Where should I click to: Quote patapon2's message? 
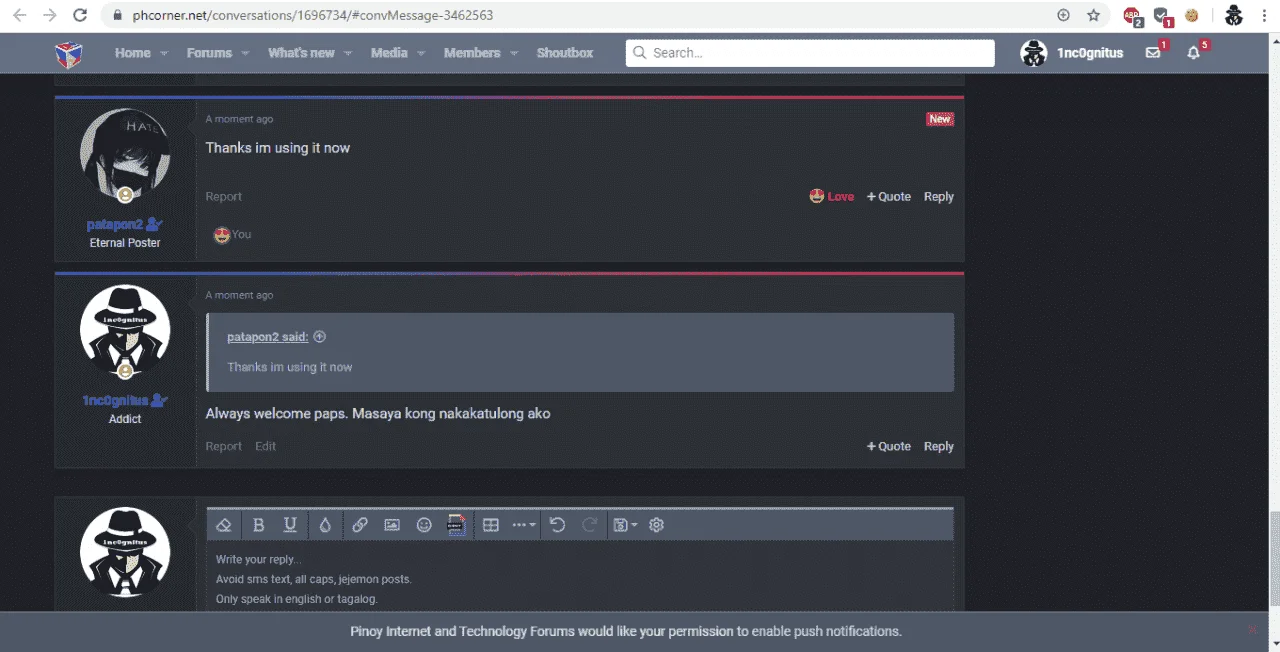[889, 197]
